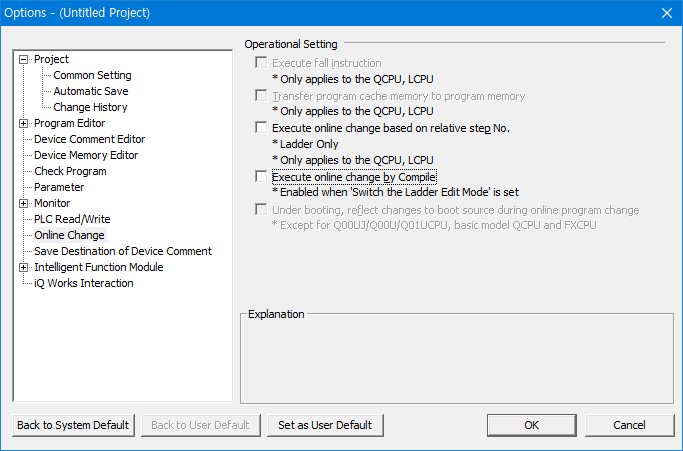Toggle Under booting reflect changes checkbox
Viewport: 683px width, 451px height.
(x=261, y=210)
